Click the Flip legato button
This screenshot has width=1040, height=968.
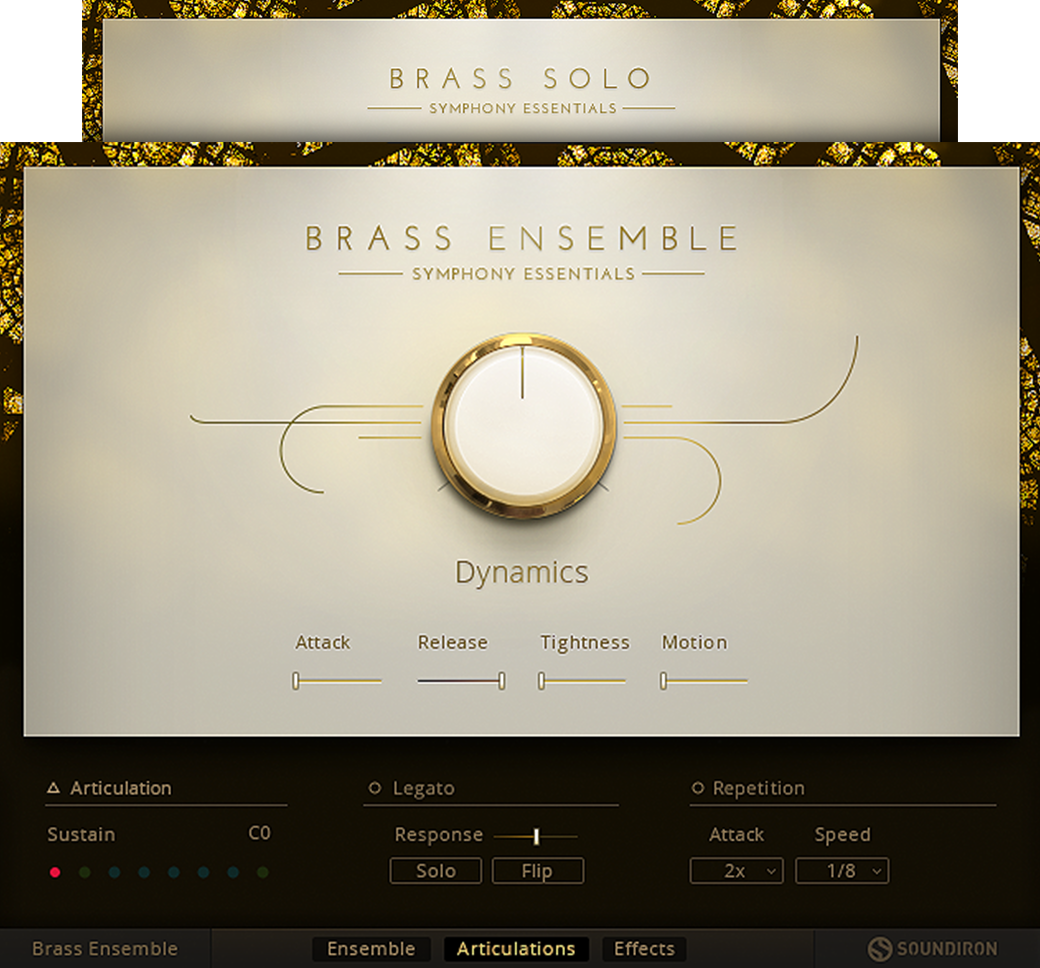click(537, 870)
